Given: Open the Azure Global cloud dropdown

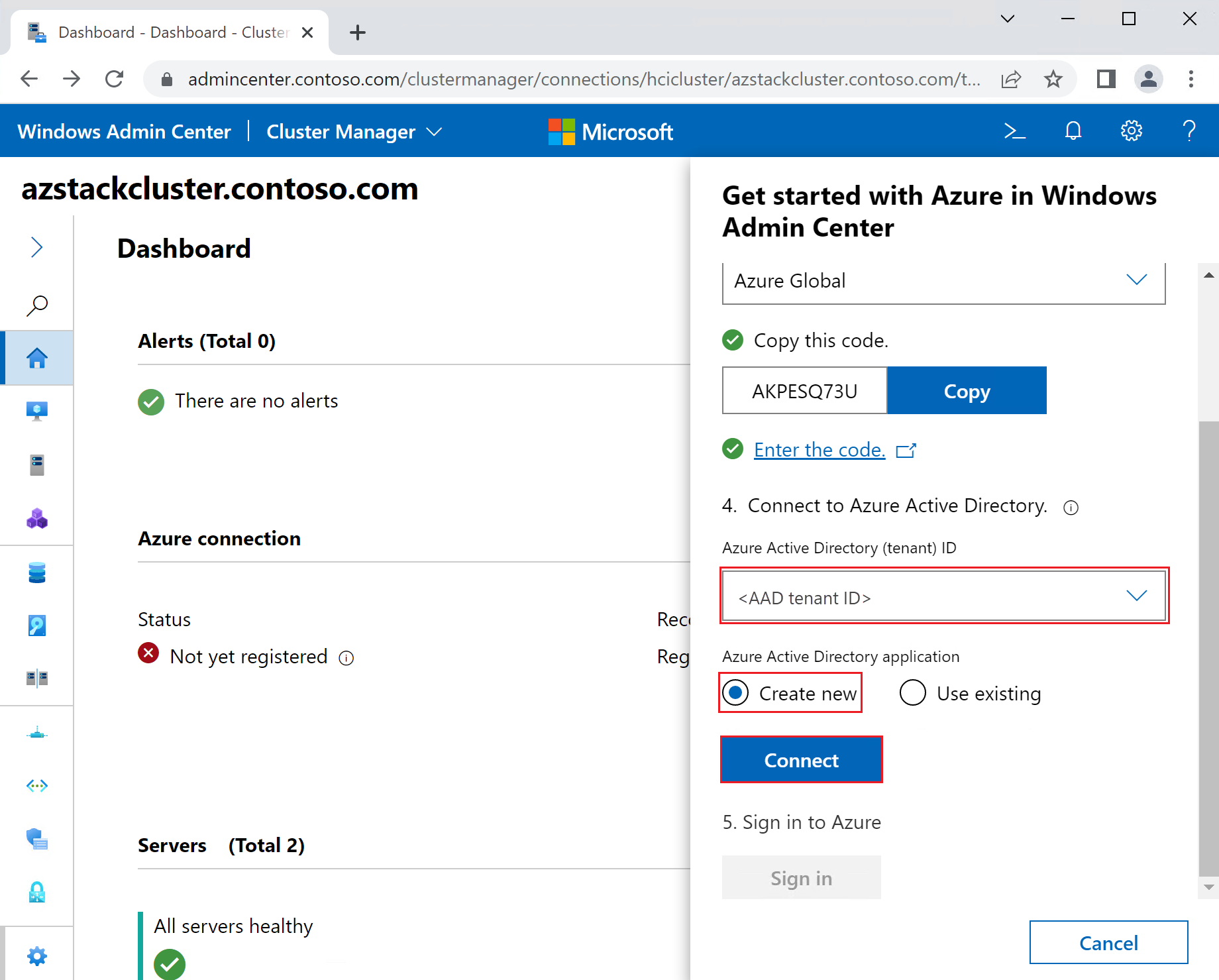Looking at the screenshot, I should click(943, 282).
